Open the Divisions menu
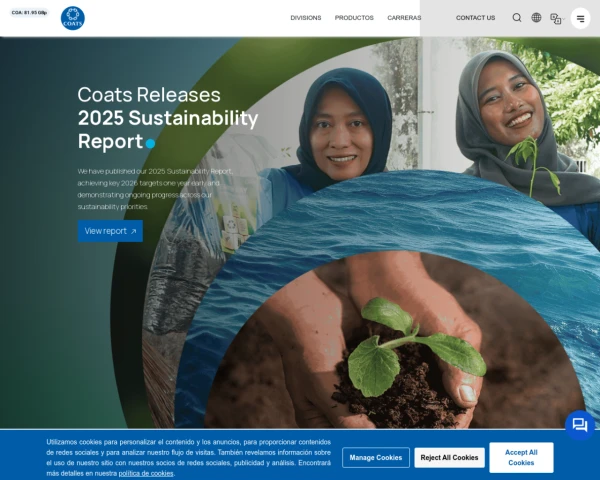Screen dimensions: 600x480 click(306, 18)
